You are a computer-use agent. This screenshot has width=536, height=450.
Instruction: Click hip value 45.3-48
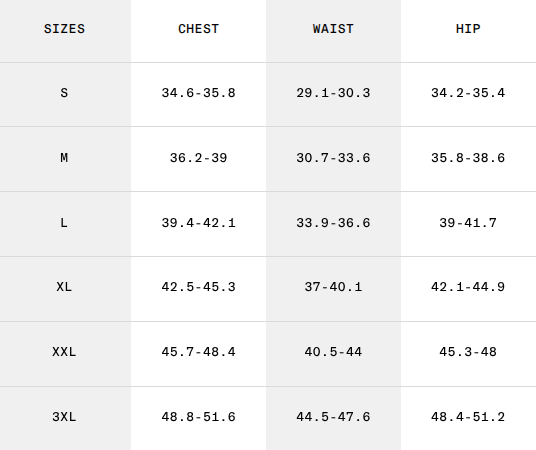(468, 352)
